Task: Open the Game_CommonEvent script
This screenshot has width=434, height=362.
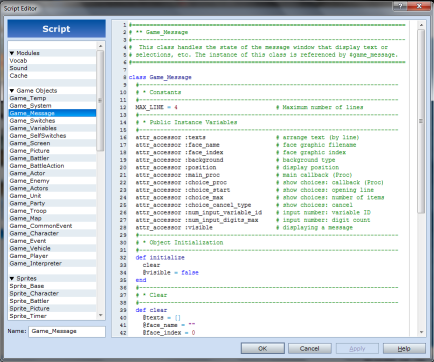Action: point(52,226)
